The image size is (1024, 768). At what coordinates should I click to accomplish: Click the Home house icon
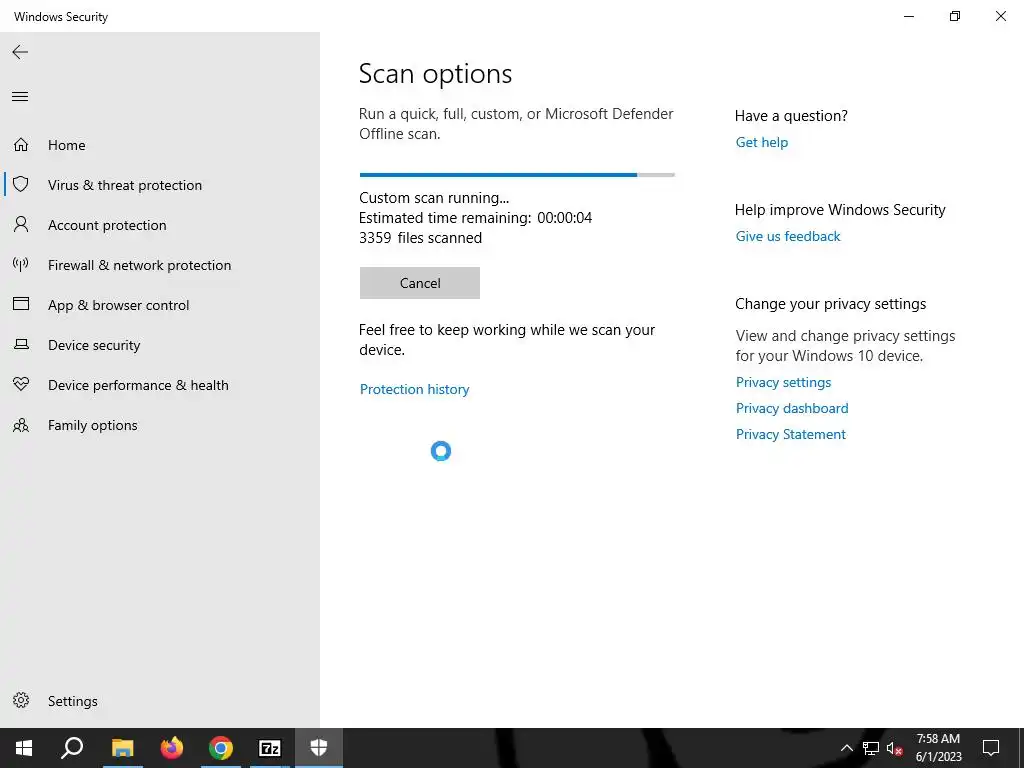[x=21, y=144]
